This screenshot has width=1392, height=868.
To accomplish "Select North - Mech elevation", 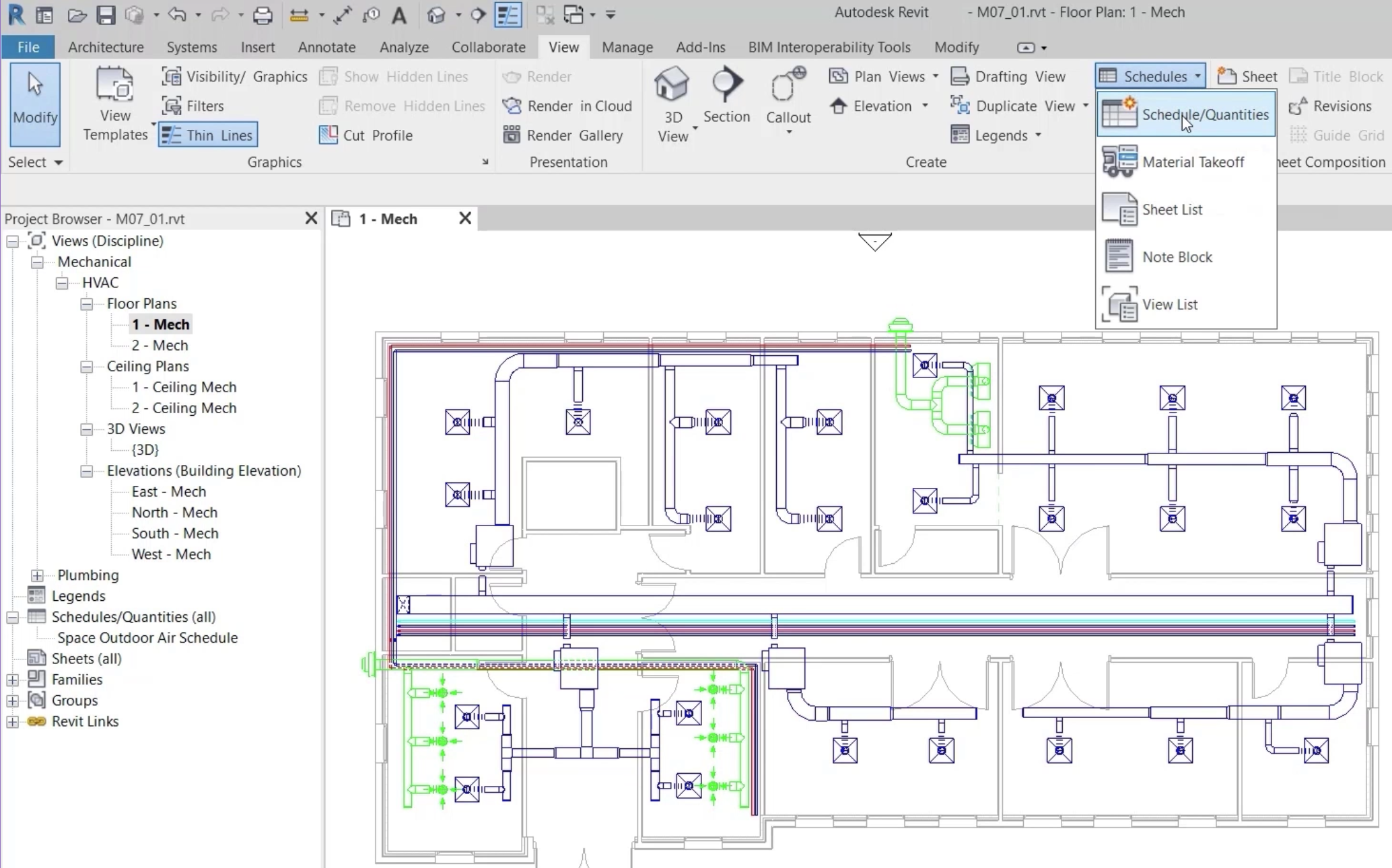I will [174, 512].
